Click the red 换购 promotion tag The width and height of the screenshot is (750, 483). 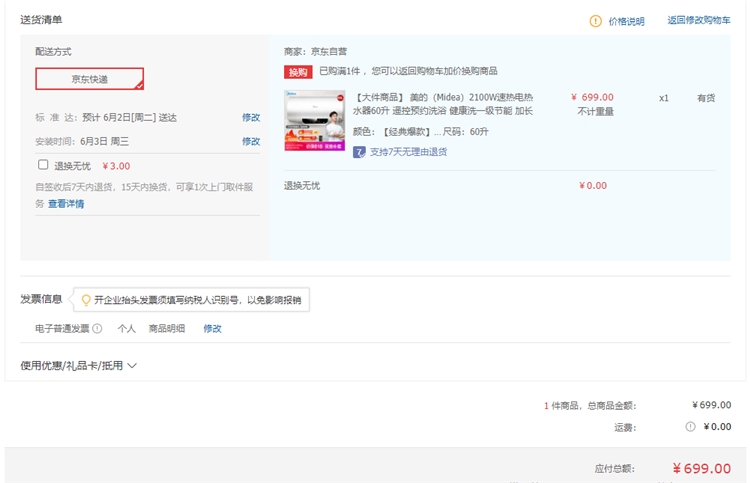pyautogui.click(x=298, y=72)
